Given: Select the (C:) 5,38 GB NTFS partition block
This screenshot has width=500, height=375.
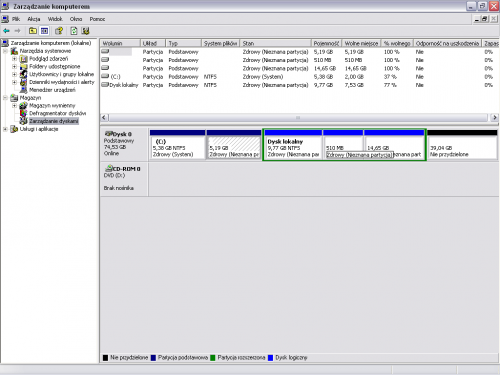Looking at the screenshot, I should point(177,145).
